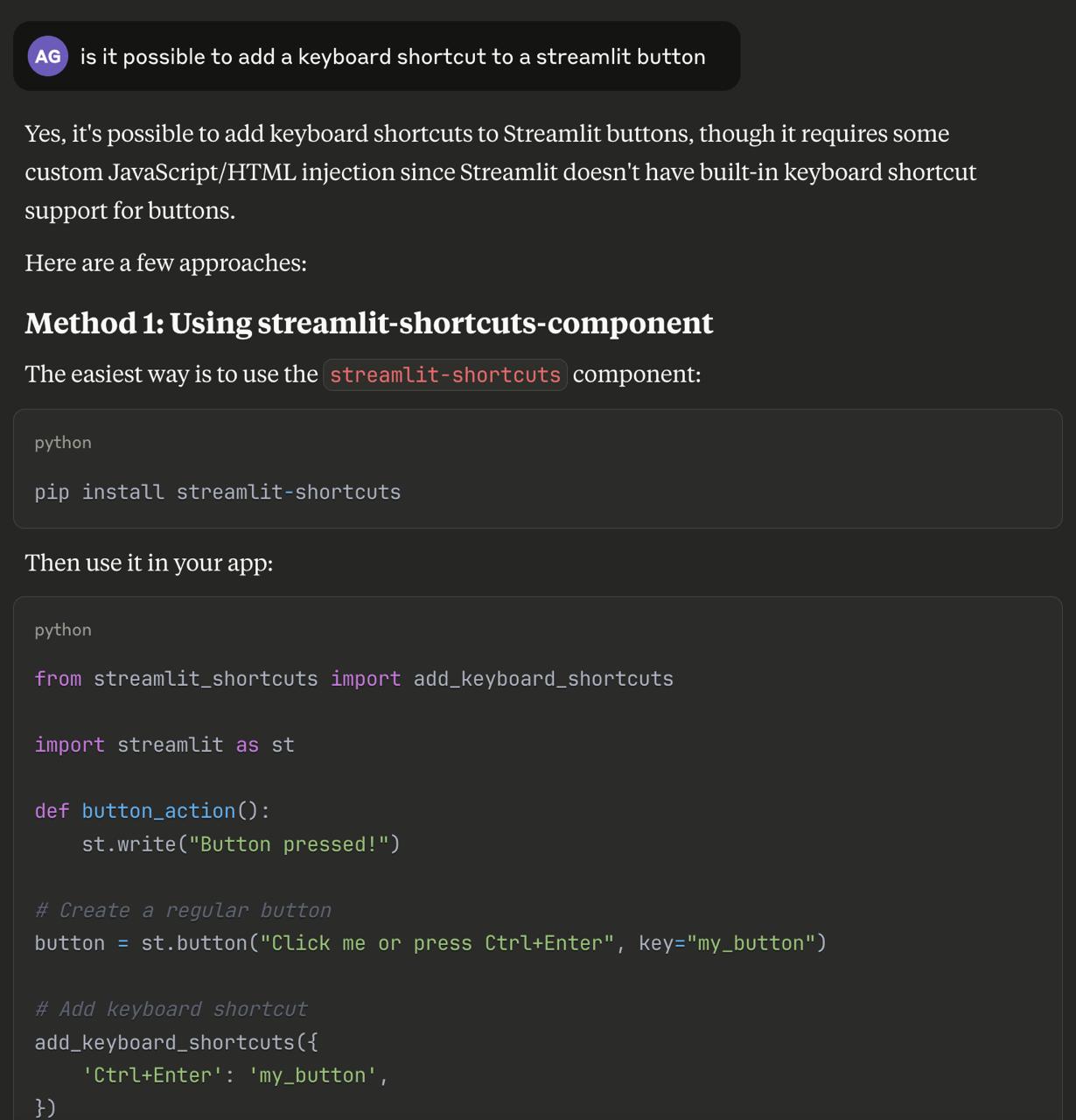1076x1120 pixels.
Task: Click the user message about streamlit button shortcut
Action: coord(392,57)
